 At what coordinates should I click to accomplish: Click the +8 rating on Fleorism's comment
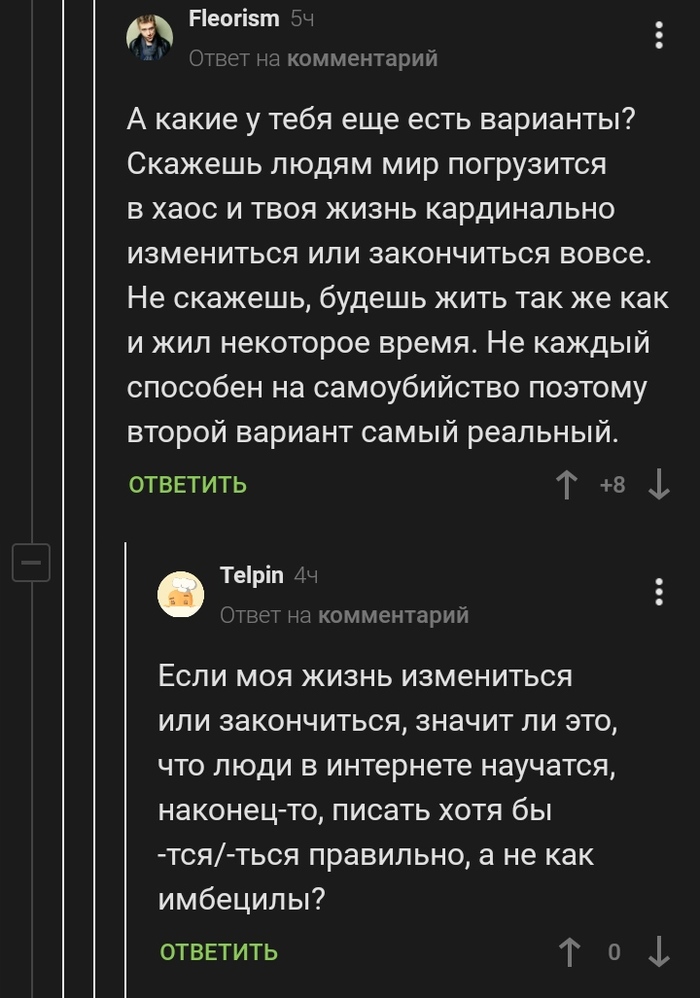point(612,485)
